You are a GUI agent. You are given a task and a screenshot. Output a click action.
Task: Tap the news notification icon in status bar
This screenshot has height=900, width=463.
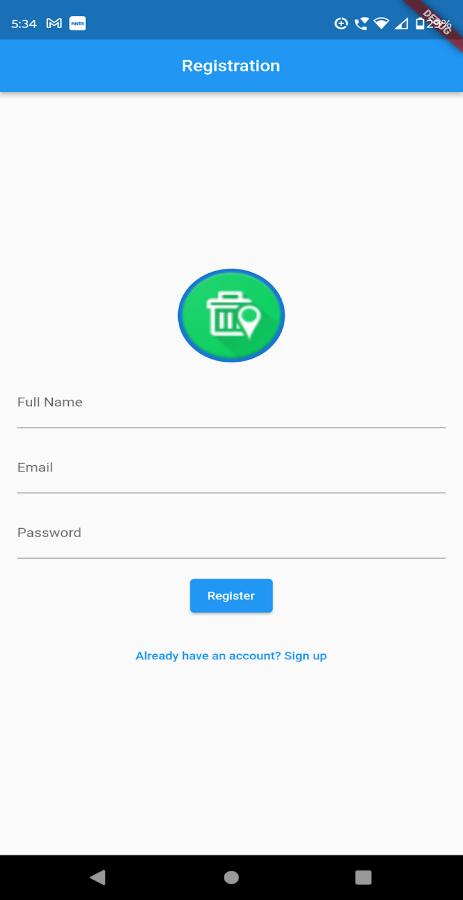(77, 24)
